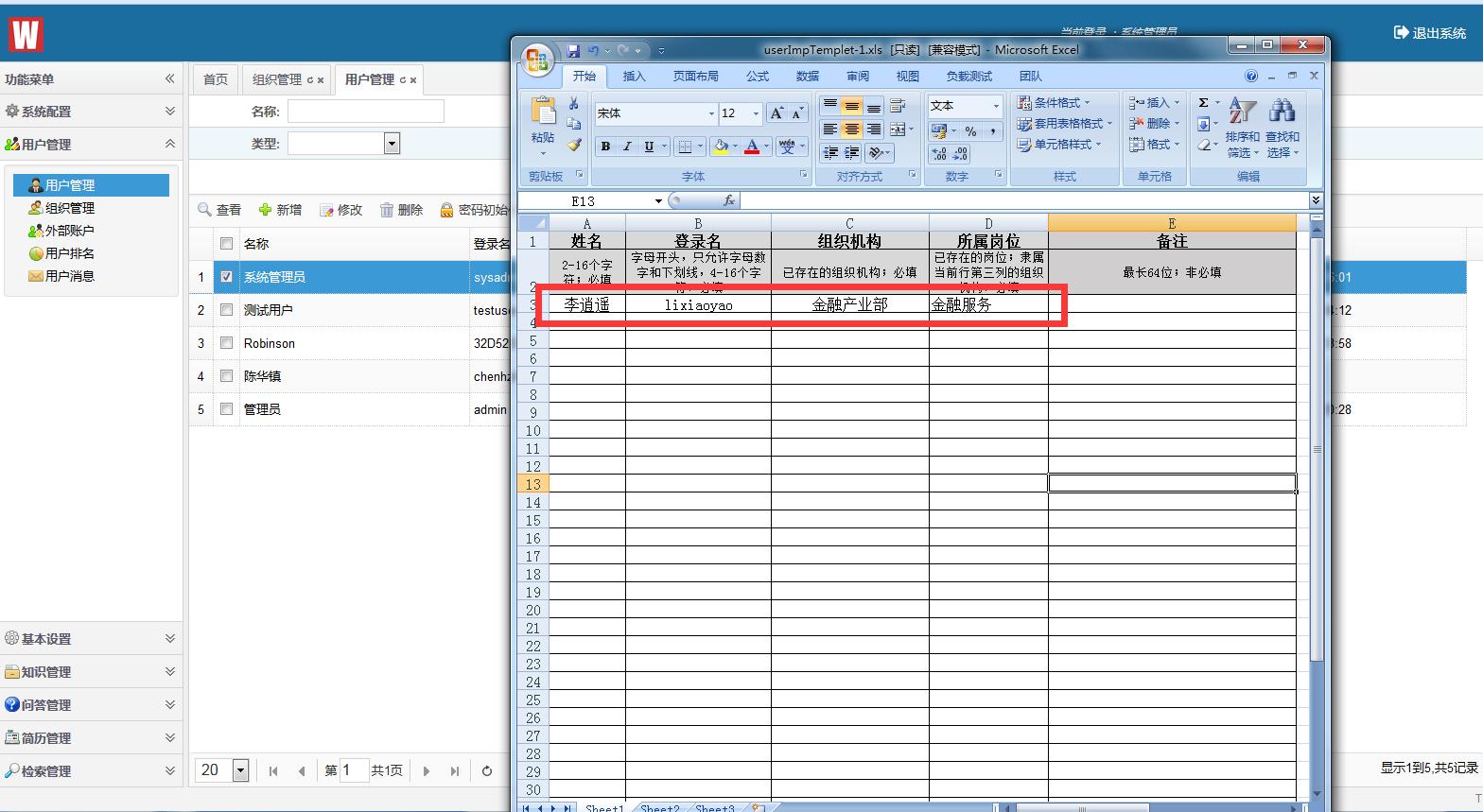Click 退出系统 to log out
1483x812 pixels.
tap(1430, 33)
